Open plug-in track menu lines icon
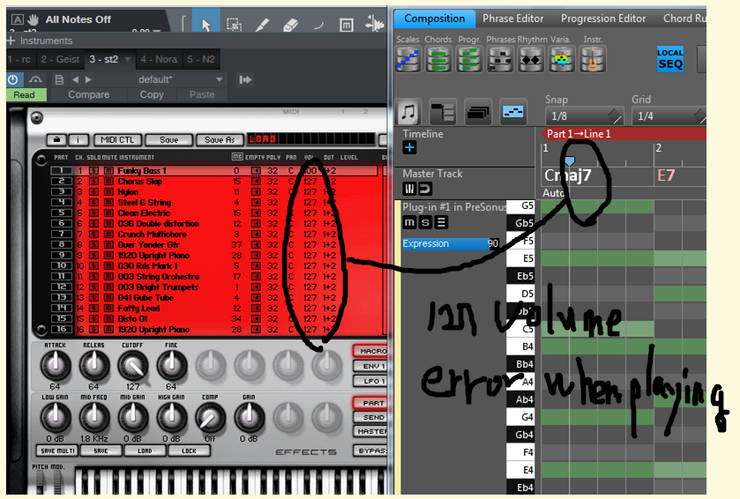This screenshot has width=740, height=499. (441, 222)
